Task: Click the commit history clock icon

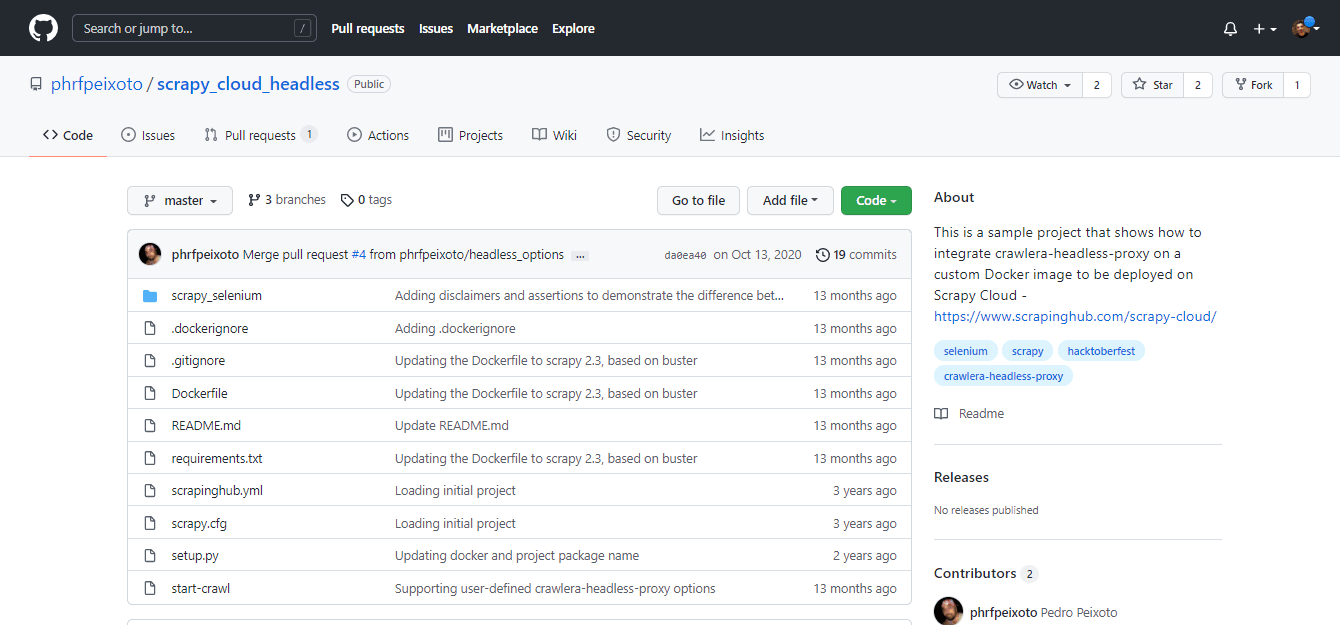Action: click(822, 255)
